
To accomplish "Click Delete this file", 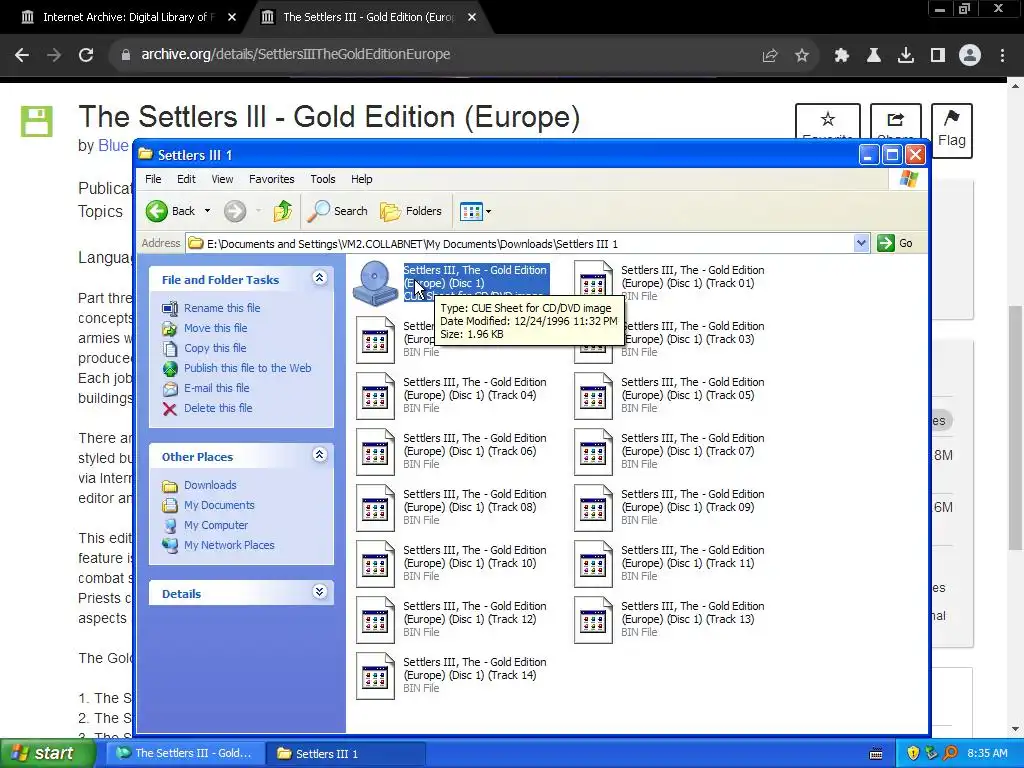I will point(218,408).
